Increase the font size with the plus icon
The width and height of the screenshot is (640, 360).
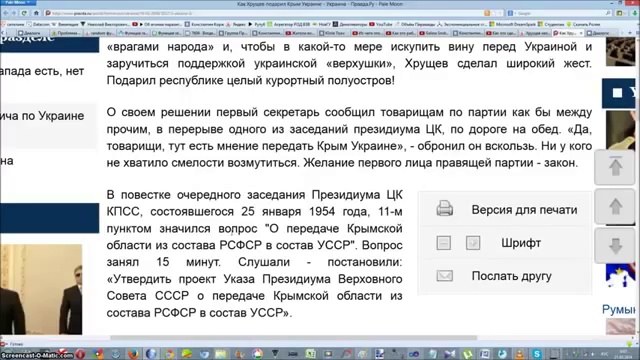pyautogui.click(x=473, y=243)
